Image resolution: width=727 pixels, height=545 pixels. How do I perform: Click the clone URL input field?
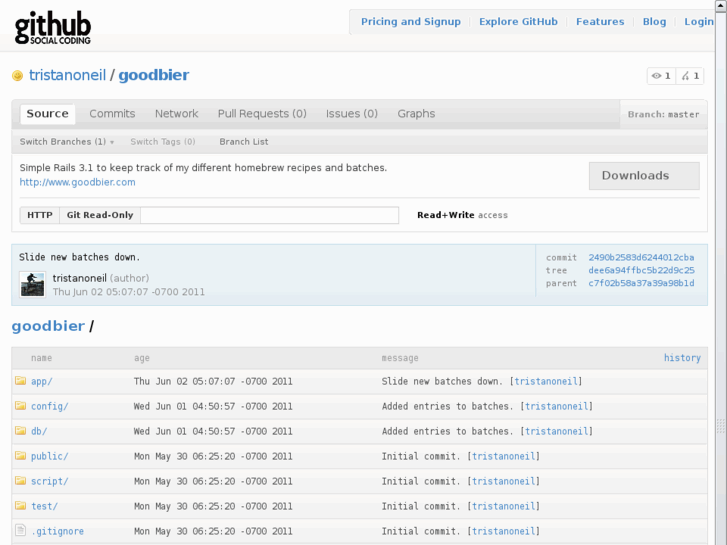pos(269,215)
